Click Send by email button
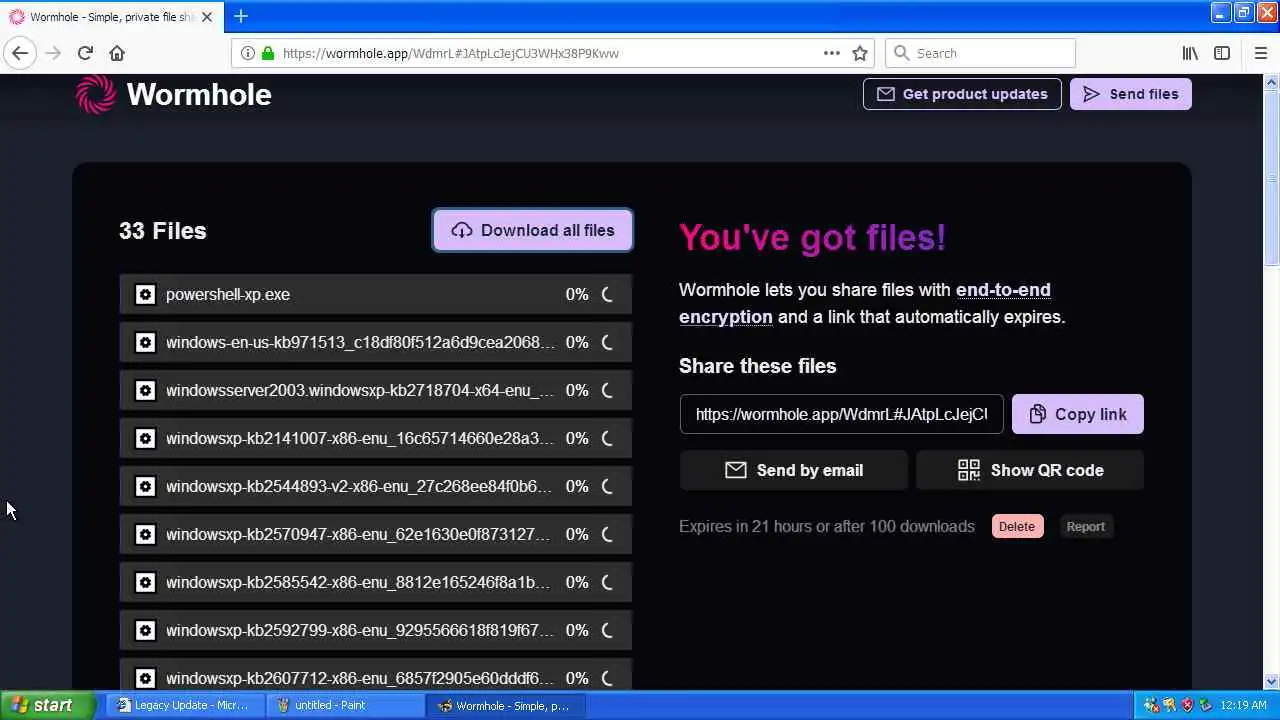This screenshot has width=1280, height=720. pyautogui.click(x=793, y=470)
